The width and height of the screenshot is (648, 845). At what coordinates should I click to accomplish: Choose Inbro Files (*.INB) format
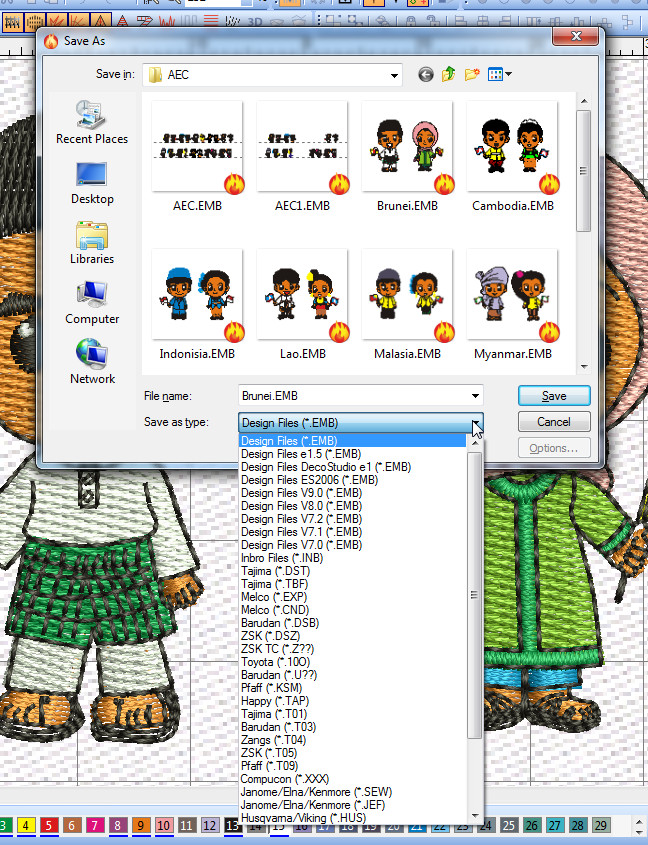coord(353,558)
